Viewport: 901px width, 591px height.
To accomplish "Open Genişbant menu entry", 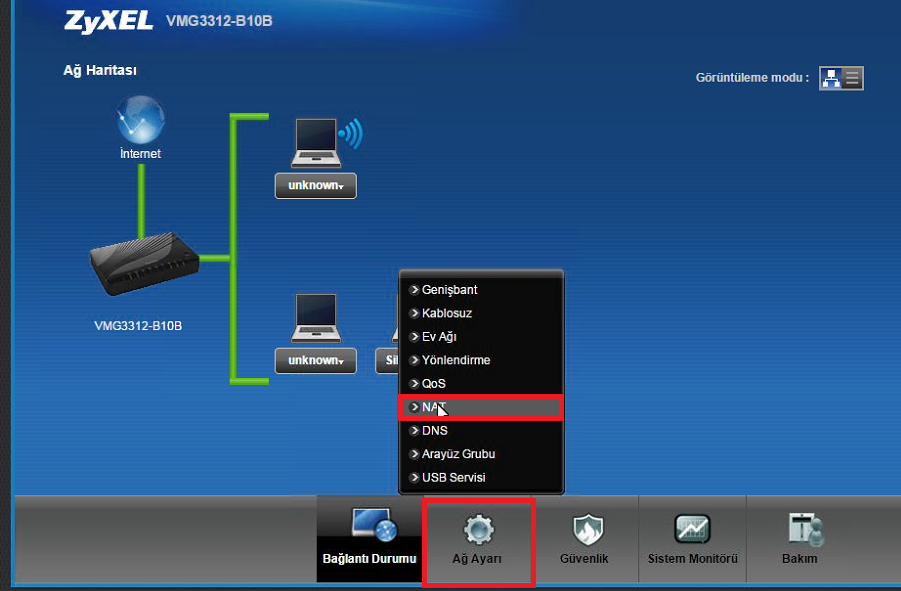I will tap(482, 289).
